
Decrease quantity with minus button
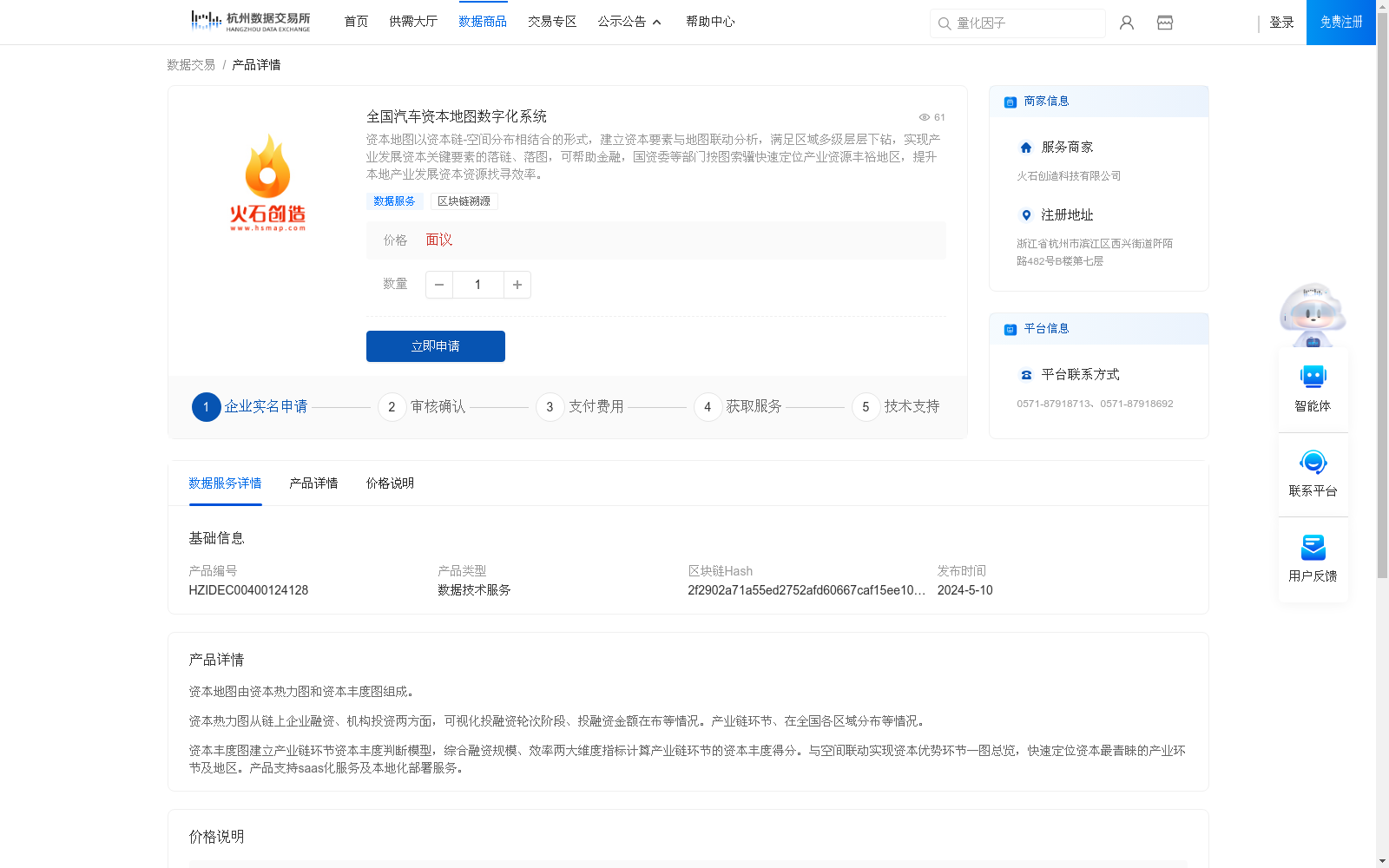click(439, 285)
